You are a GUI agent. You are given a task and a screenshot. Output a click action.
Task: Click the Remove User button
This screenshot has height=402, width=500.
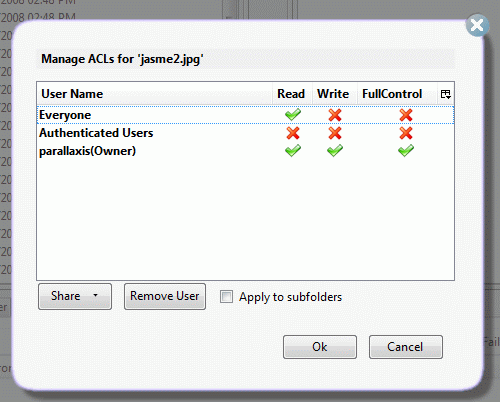point(165,296)
